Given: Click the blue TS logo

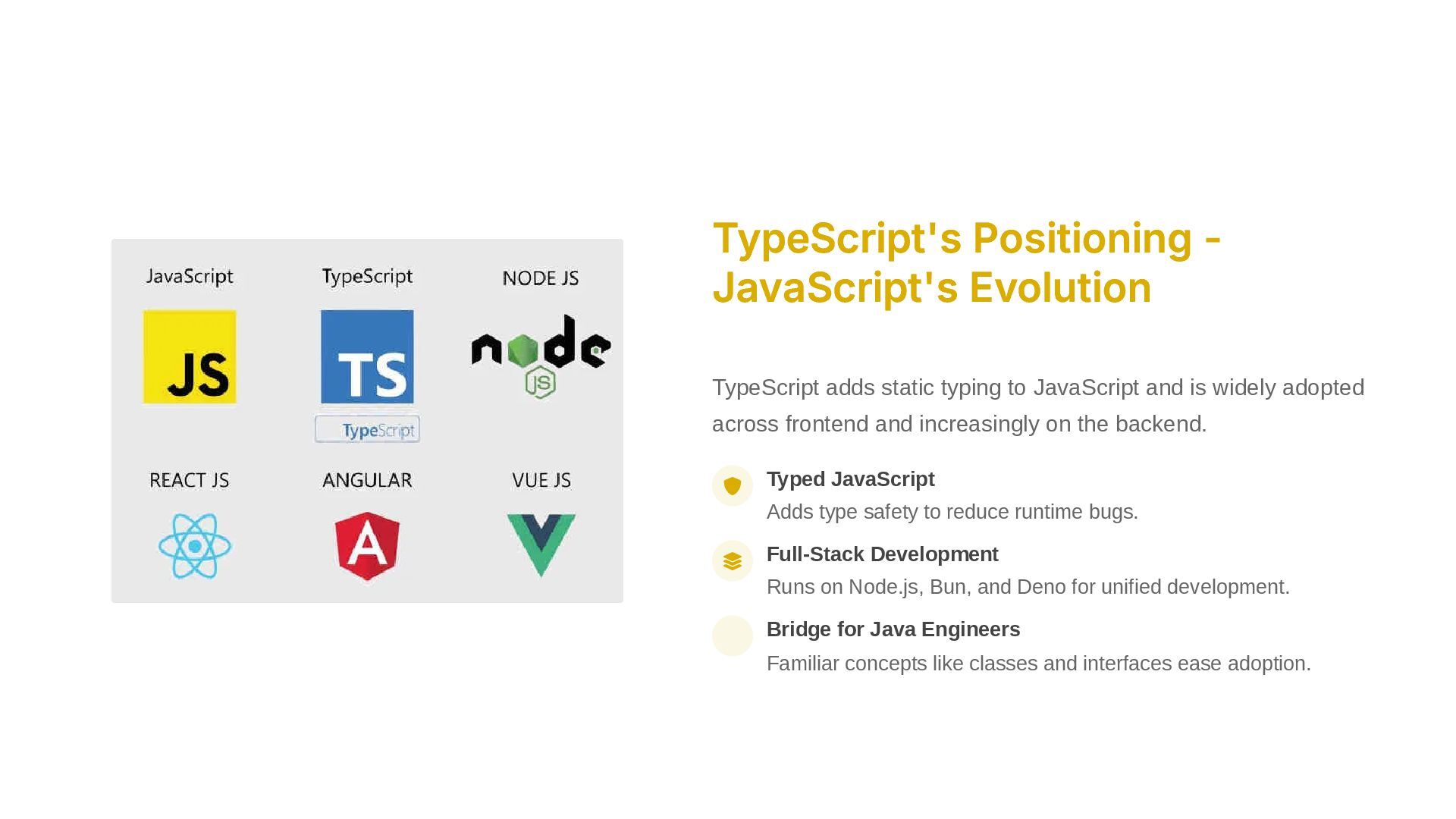Looking at the screenshot, I should coord(367,356).
